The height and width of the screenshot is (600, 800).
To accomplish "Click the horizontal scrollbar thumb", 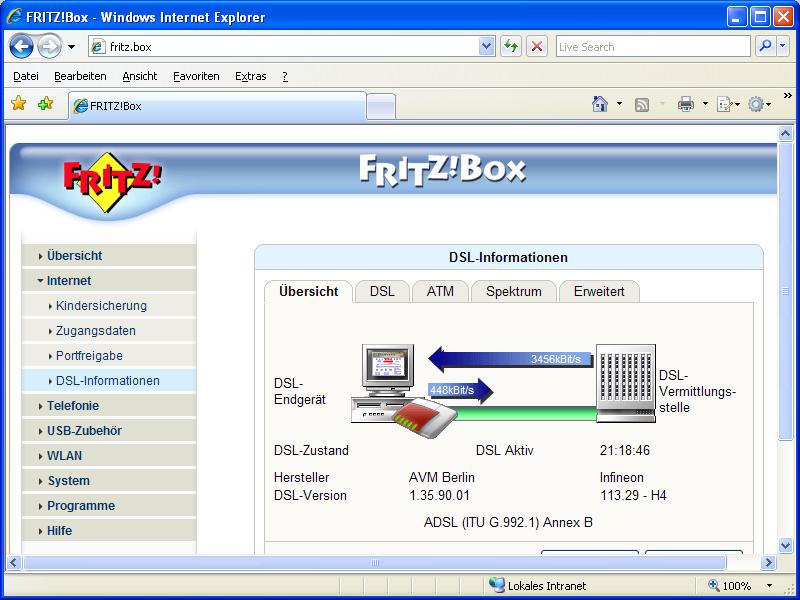I will coord(375,563).
